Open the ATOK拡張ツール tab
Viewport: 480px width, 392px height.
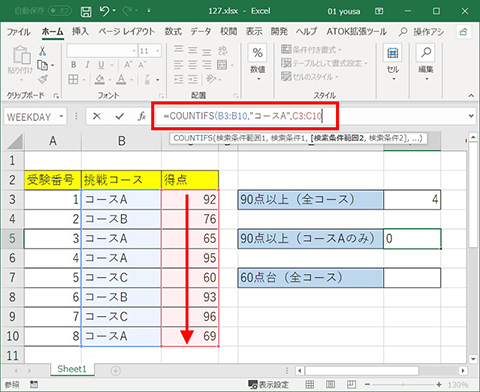pos(357,32)
